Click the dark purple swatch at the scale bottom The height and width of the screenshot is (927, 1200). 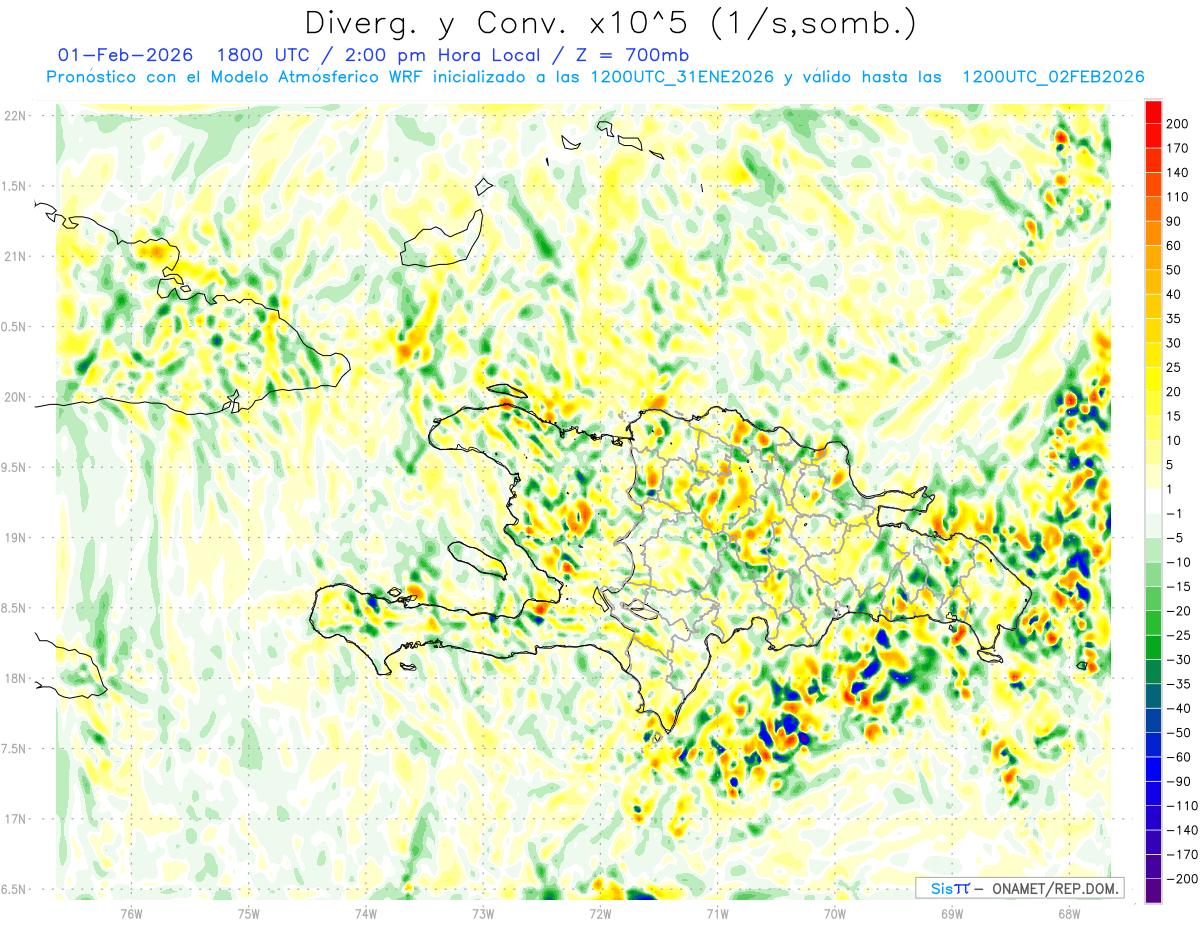pyautogui.click(x=1153, y=890)
